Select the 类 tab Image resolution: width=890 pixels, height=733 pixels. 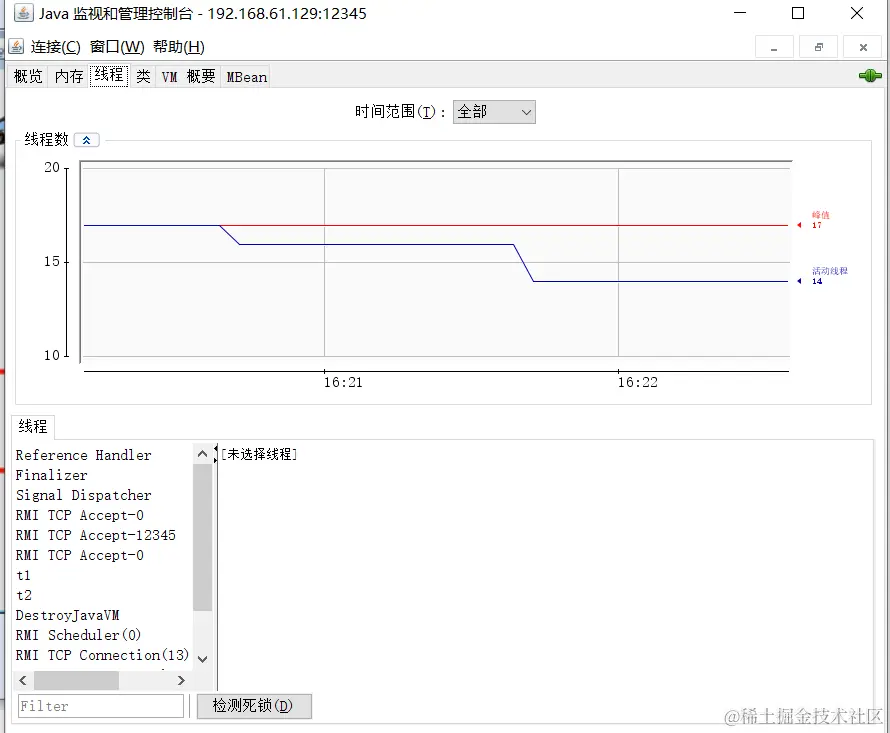[142, 76]
